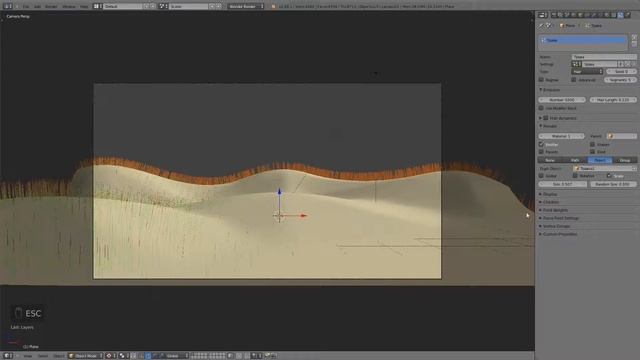Screen dimensions: 640x360
Task: Toggle the Parents render checkbox
Action: (x=541, y=152)
